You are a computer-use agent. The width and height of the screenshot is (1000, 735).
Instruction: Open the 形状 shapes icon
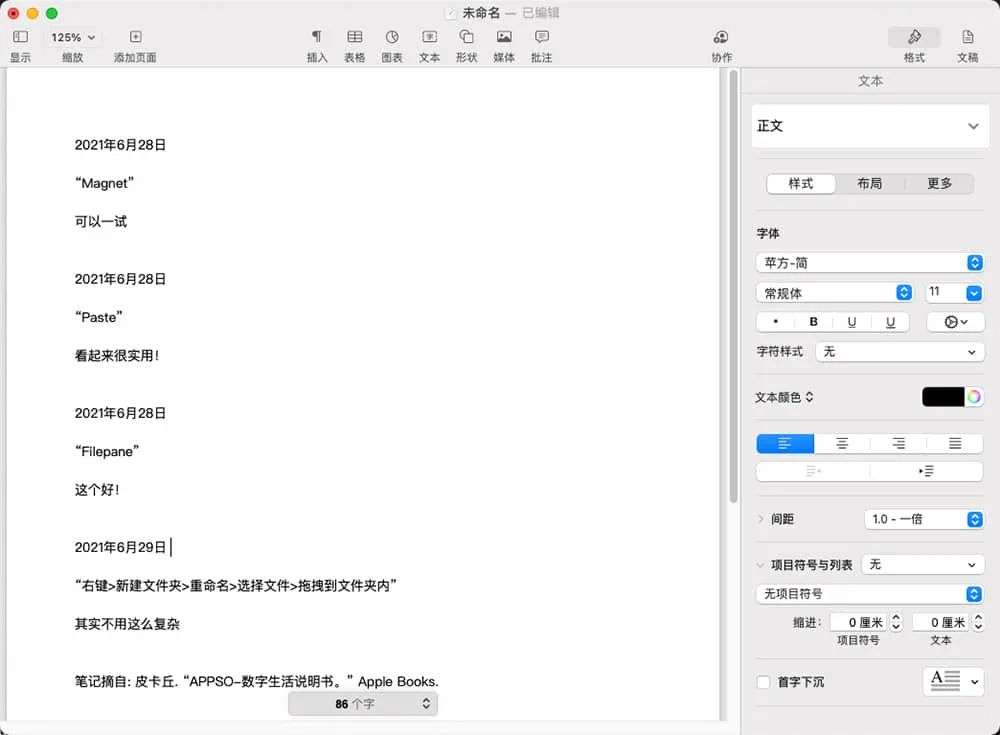(x=466, y=37)
